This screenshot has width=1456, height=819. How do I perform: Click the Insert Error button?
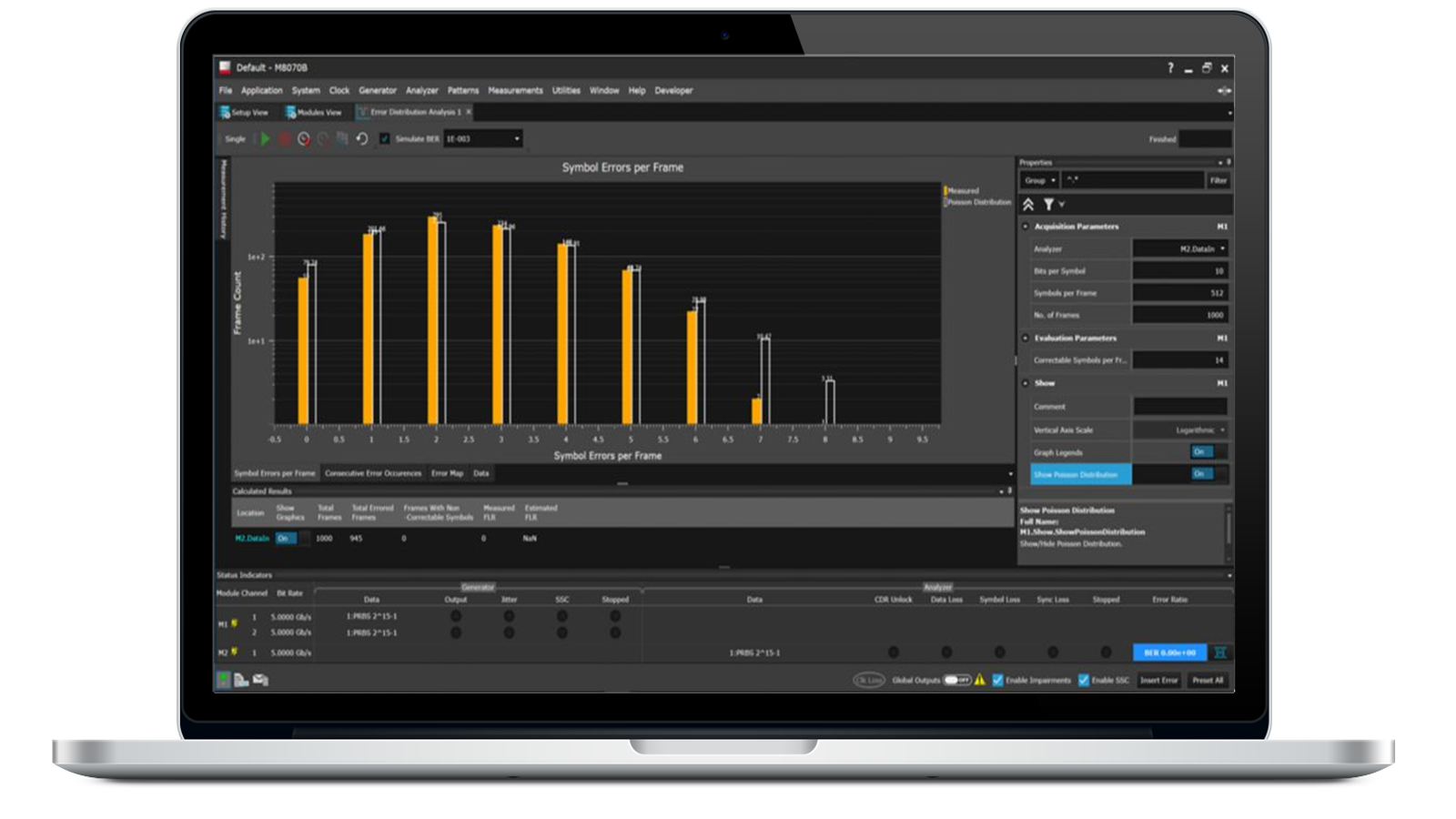click(x=1158, y=680)
